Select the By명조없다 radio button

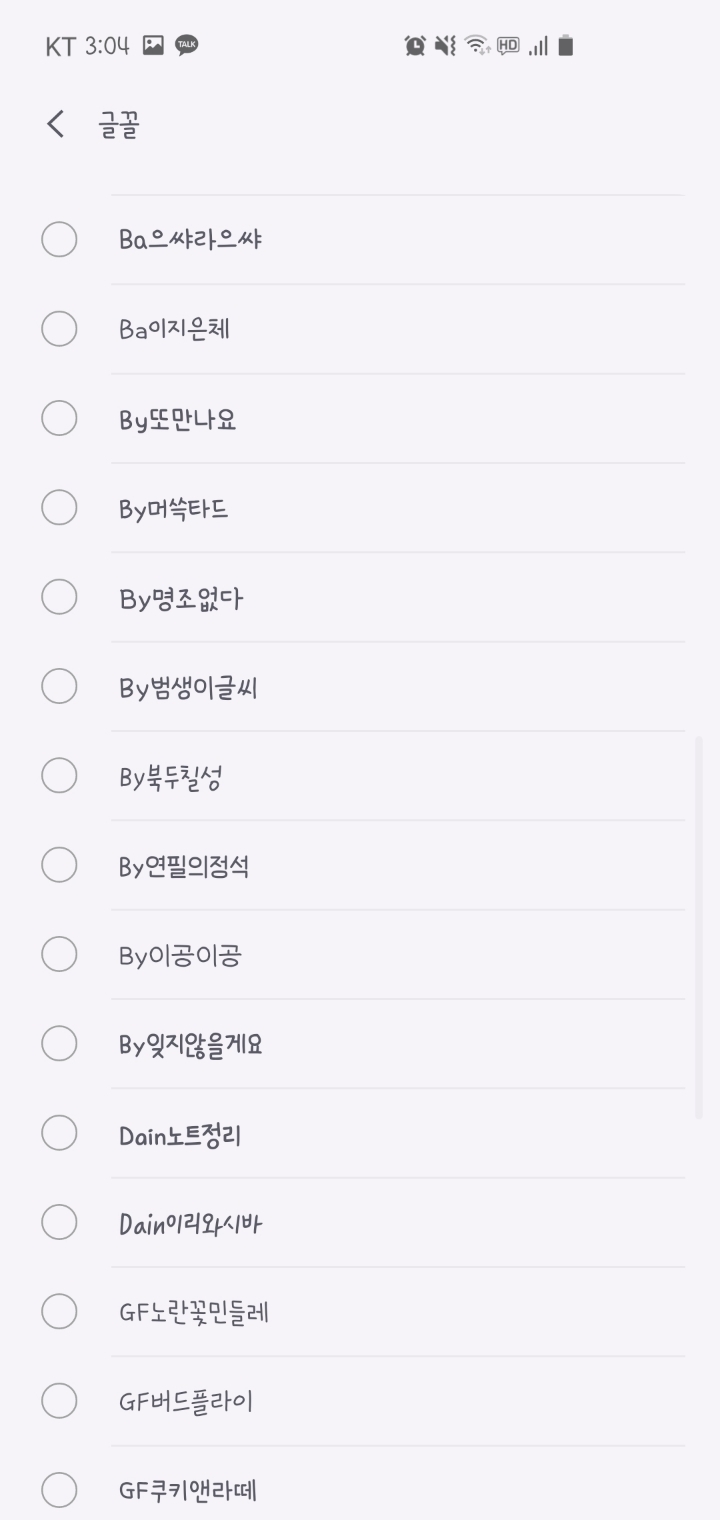59,598
